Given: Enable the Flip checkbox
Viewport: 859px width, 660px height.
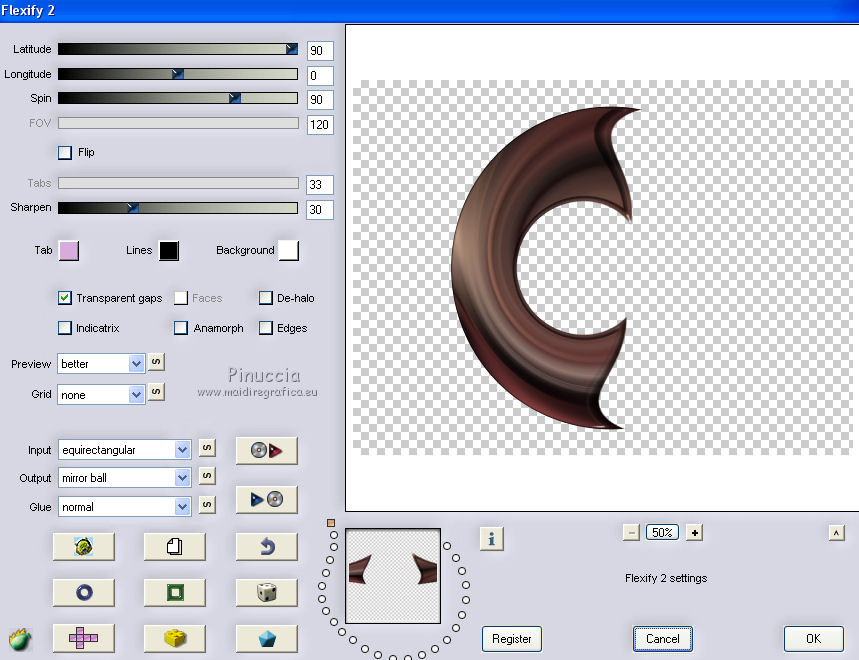Looking at the screenshot, I should tap(65, 153).
